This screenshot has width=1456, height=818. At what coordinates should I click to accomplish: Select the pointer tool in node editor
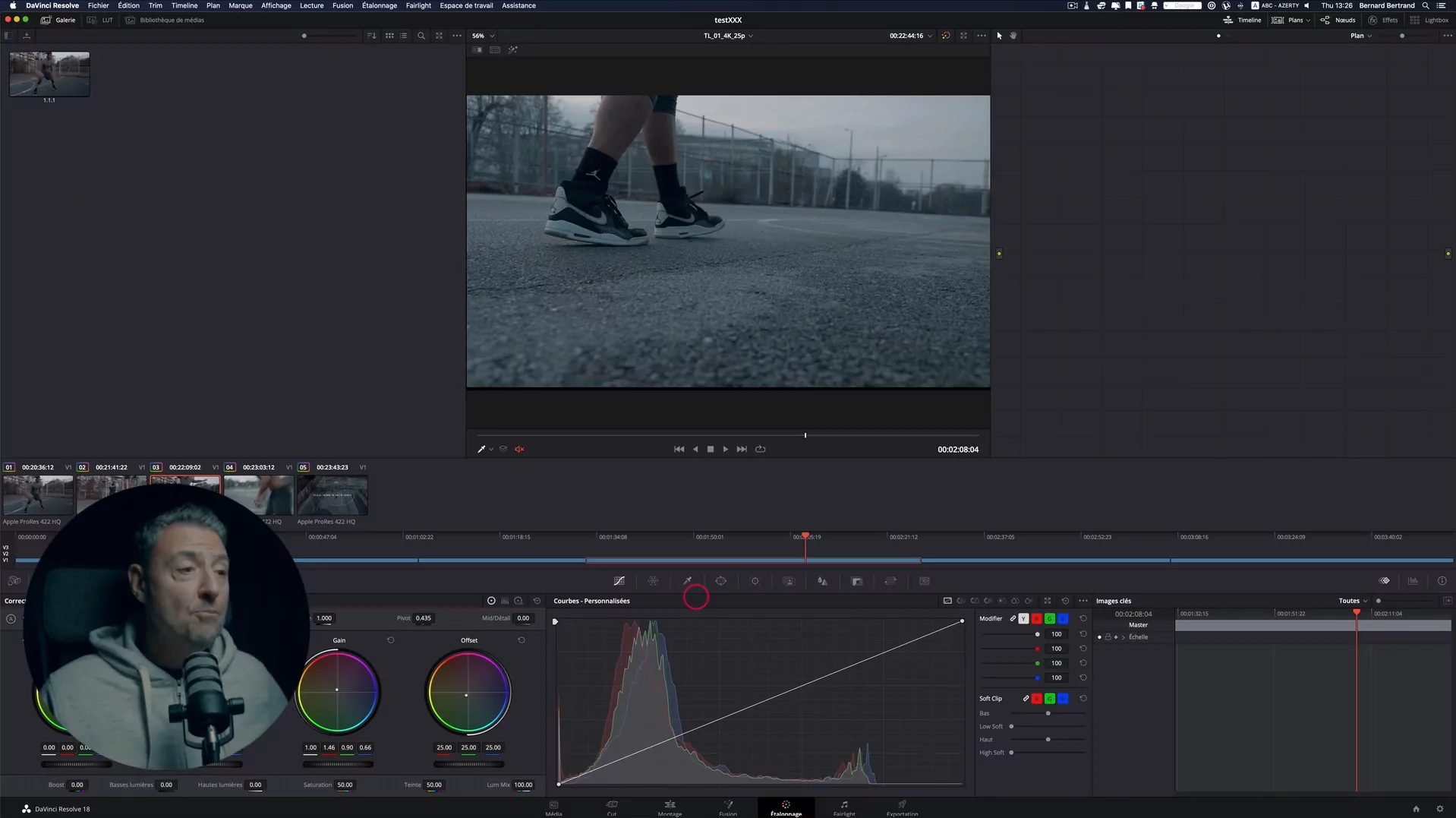[1000, 36]
